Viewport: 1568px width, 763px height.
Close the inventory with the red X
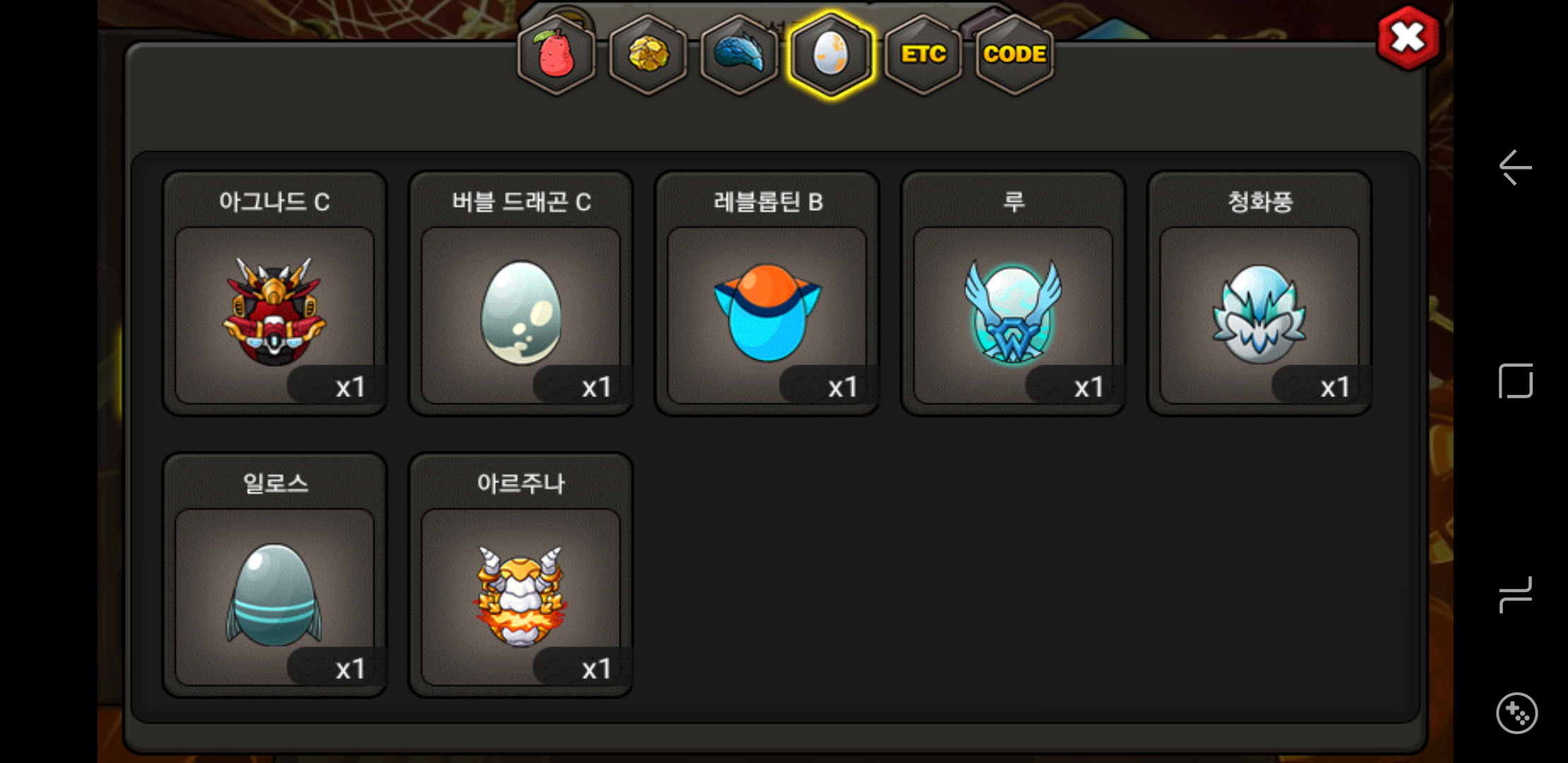(1408, 38)
